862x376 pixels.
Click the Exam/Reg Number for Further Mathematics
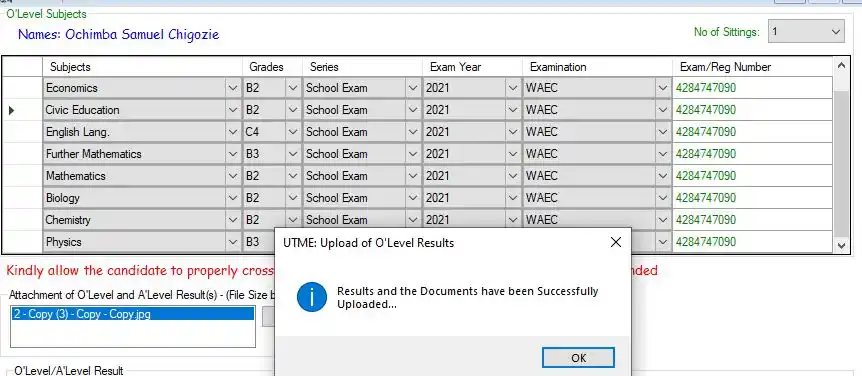752,154
